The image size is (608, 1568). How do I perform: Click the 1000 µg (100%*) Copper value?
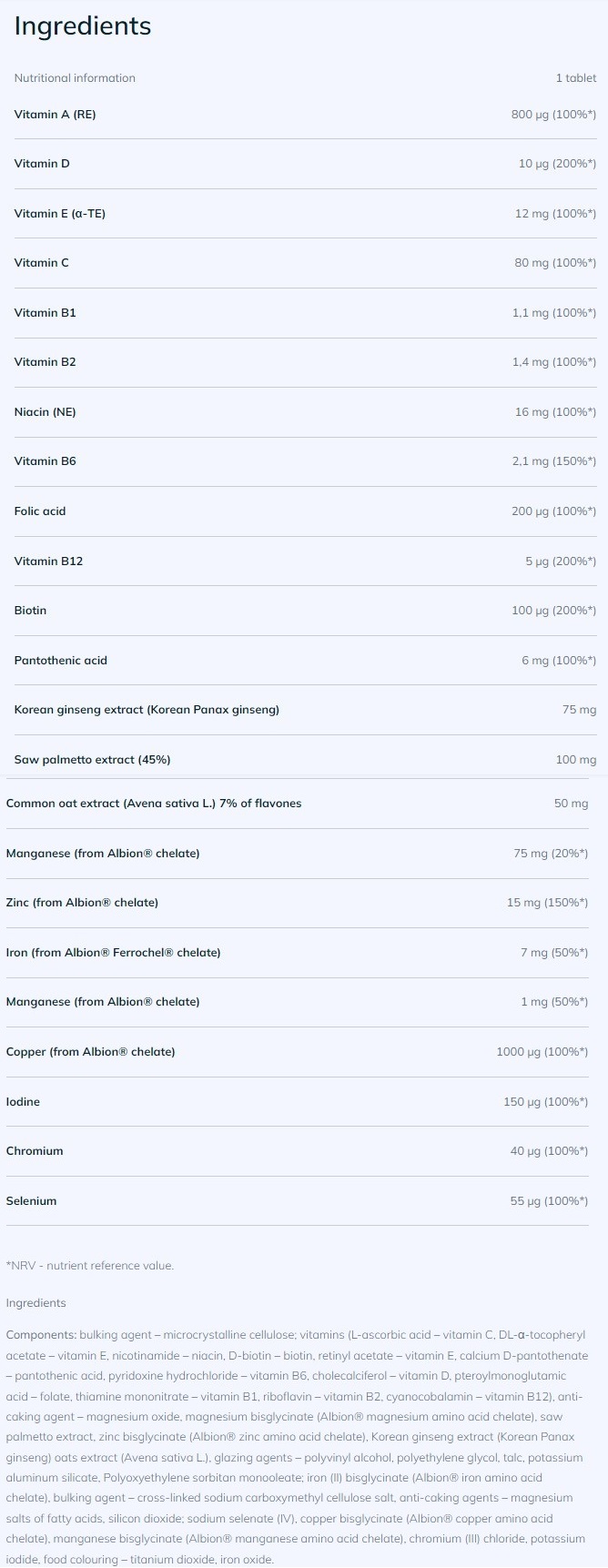click(542, 1052)
